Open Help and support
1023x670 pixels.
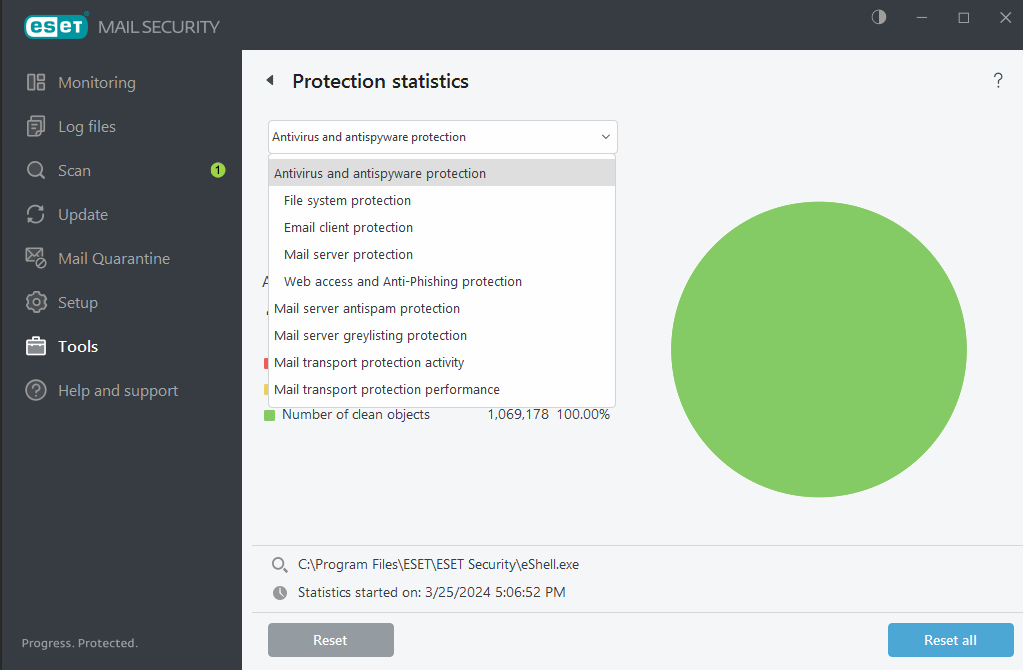tap(117, 390)
